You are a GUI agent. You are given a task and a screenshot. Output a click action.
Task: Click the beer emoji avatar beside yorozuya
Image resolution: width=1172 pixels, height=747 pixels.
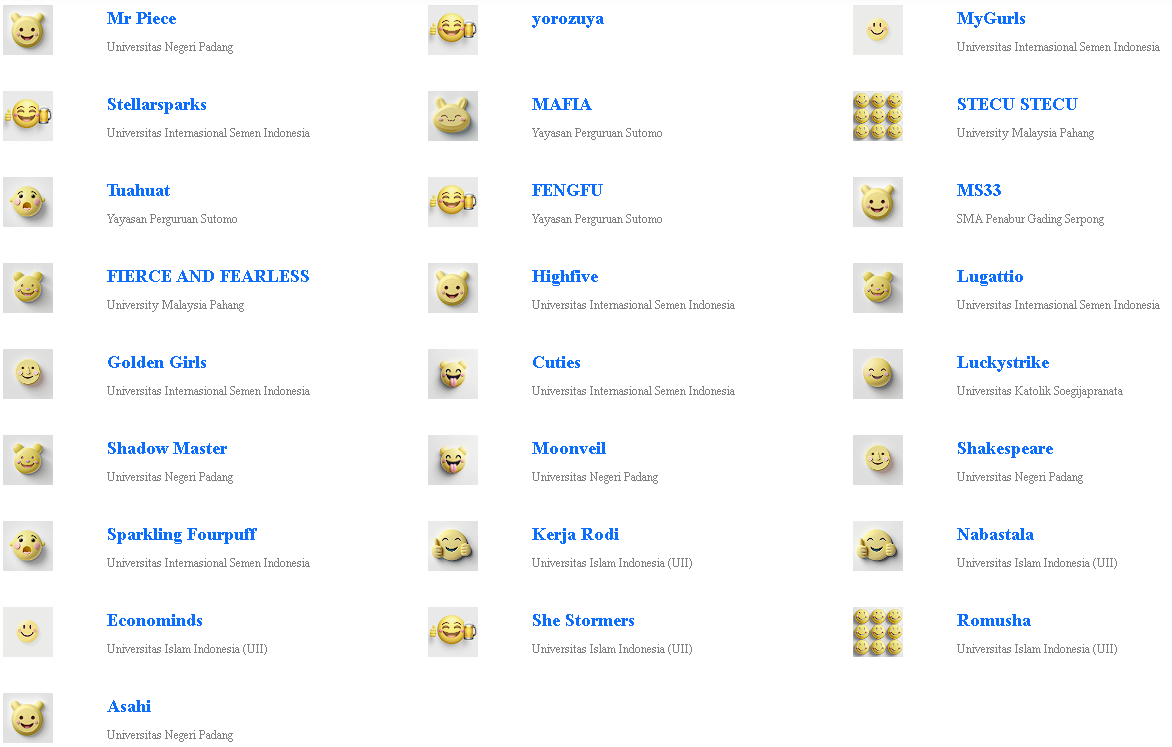tap(453, 30)
